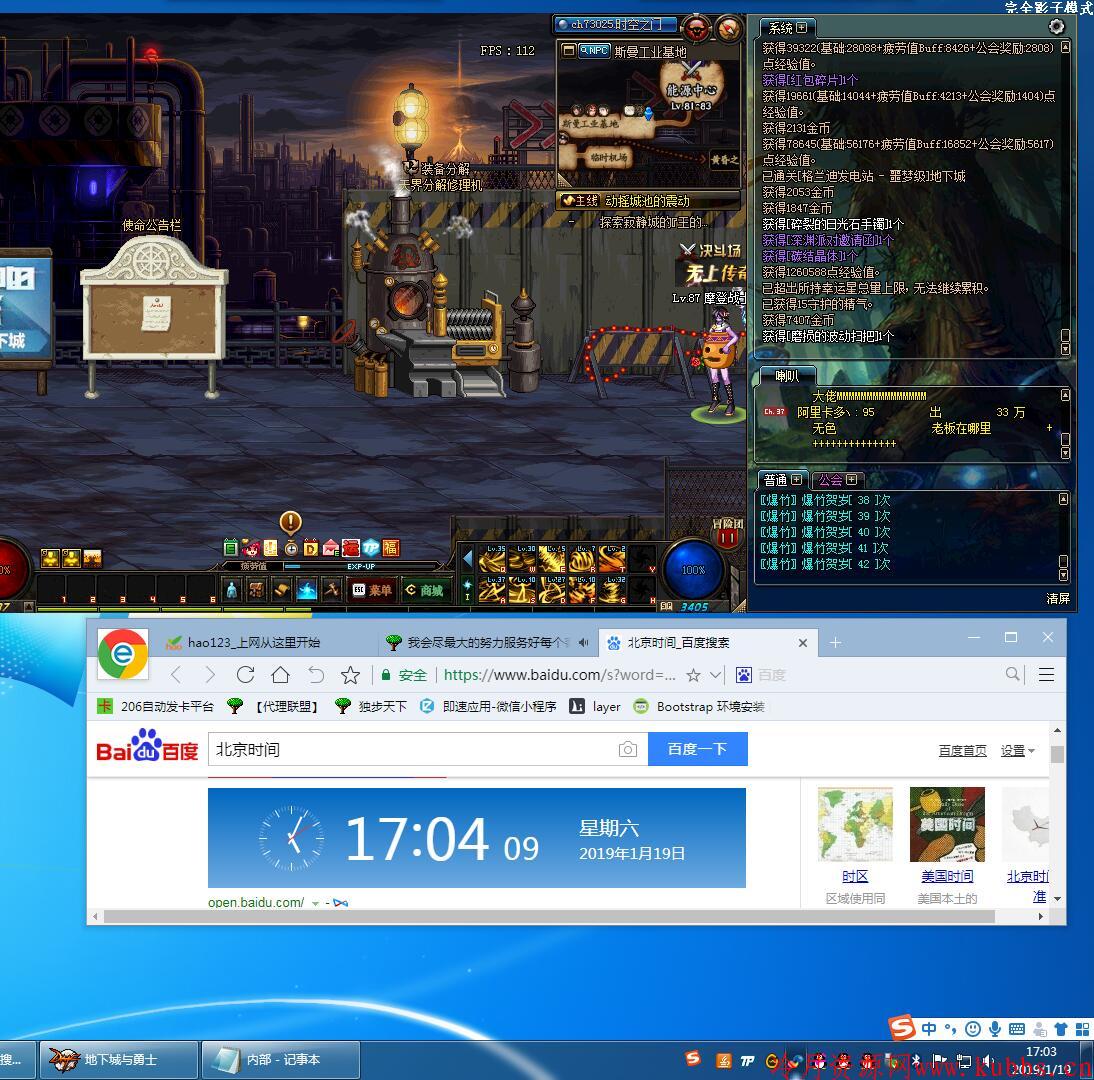Open a new browser tab with plus
Image resolution: width=1094 pixels, height=1080 pixels.
(x=835, y=643)
